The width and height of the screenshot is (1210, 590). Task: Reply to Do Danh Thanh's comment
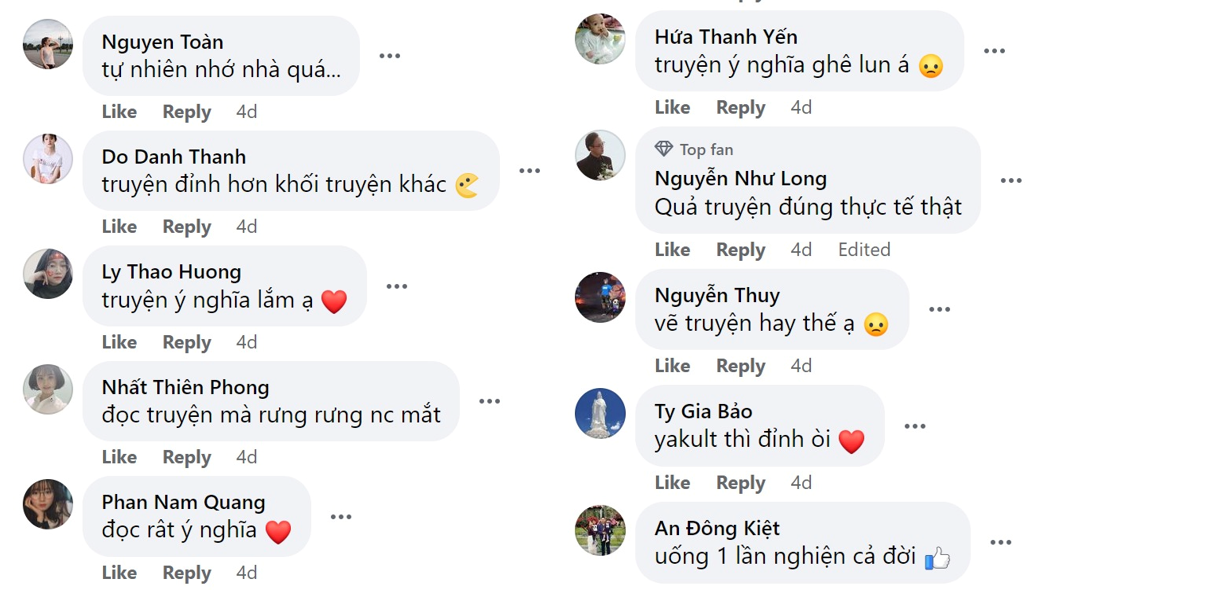click(x=187, y=227)
